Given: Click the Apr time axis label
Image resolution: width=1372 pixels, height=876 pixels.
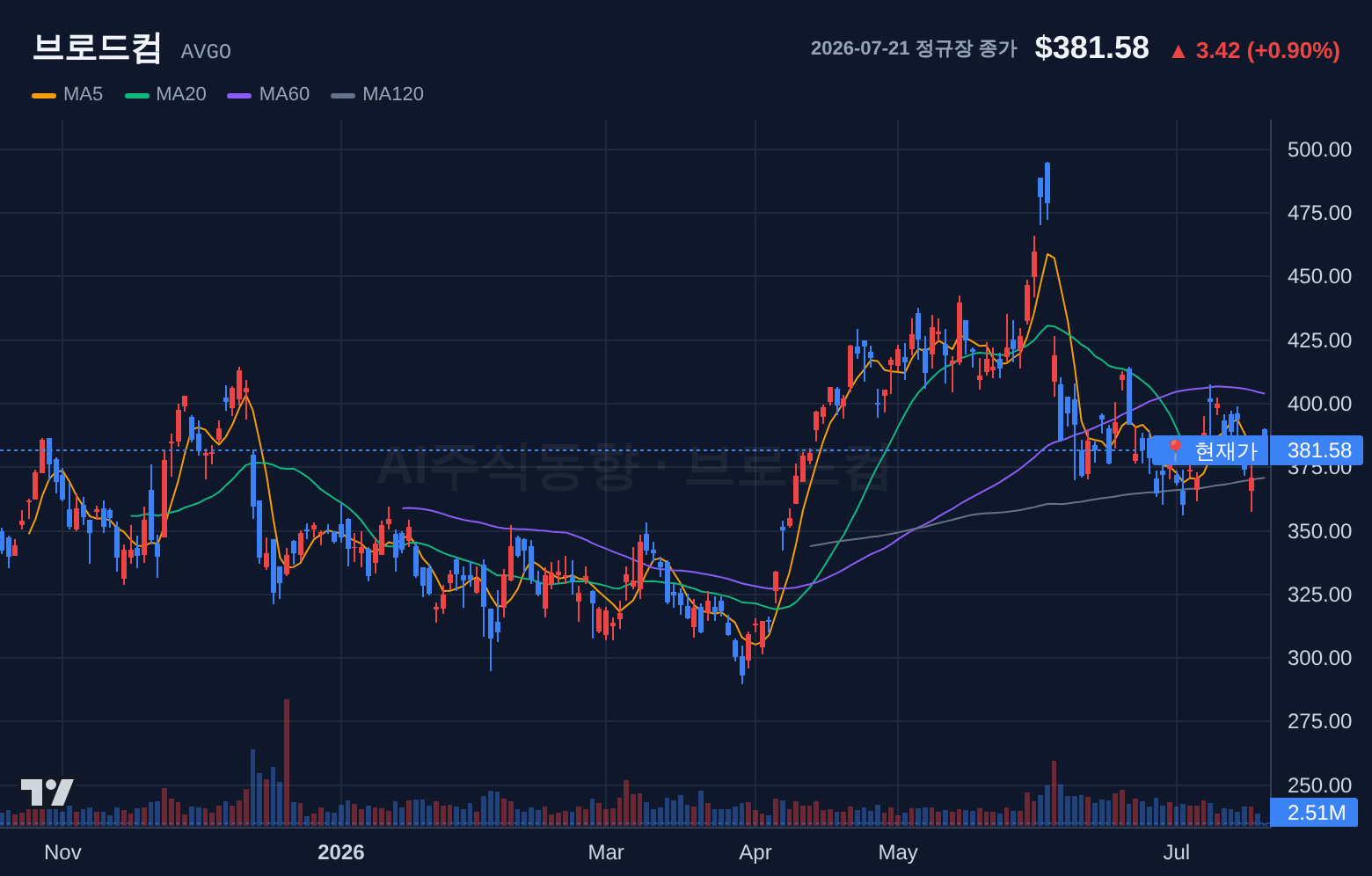Looking at the screenshot, I should tap(755, 852).
